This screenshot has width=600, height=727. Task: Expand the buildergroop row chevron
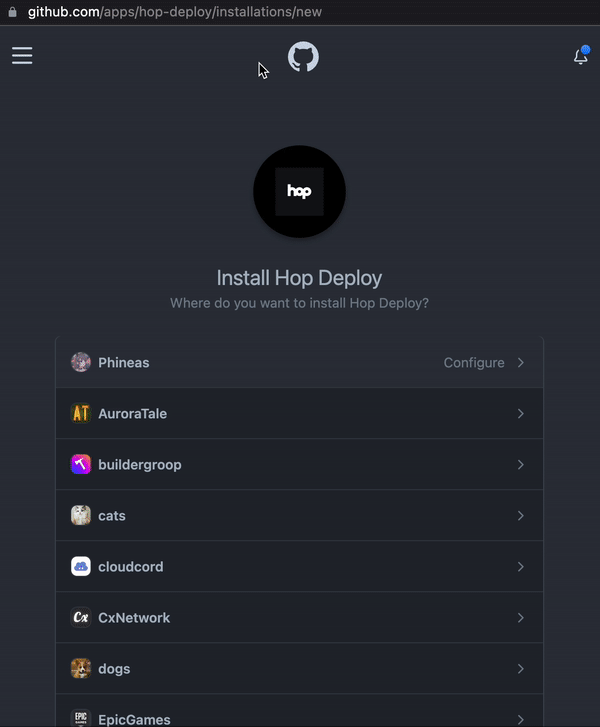coord(521,465)
